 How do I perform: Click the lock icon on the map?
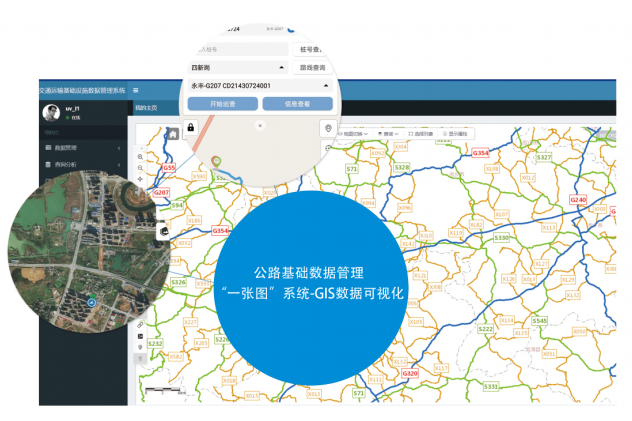click(189, 128)
